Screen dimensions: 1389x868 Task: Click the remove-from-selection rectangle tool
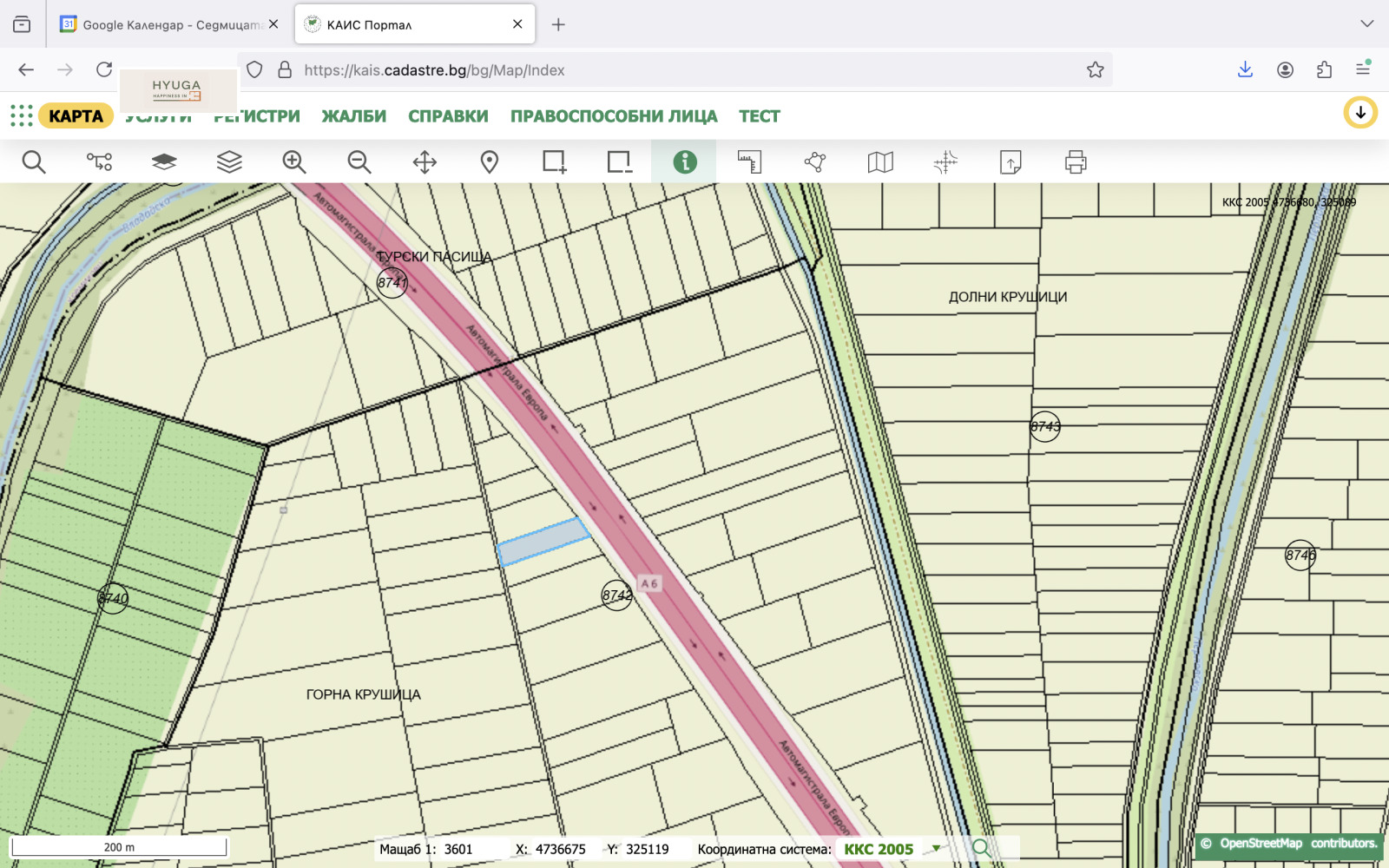[x=619, y=162]
